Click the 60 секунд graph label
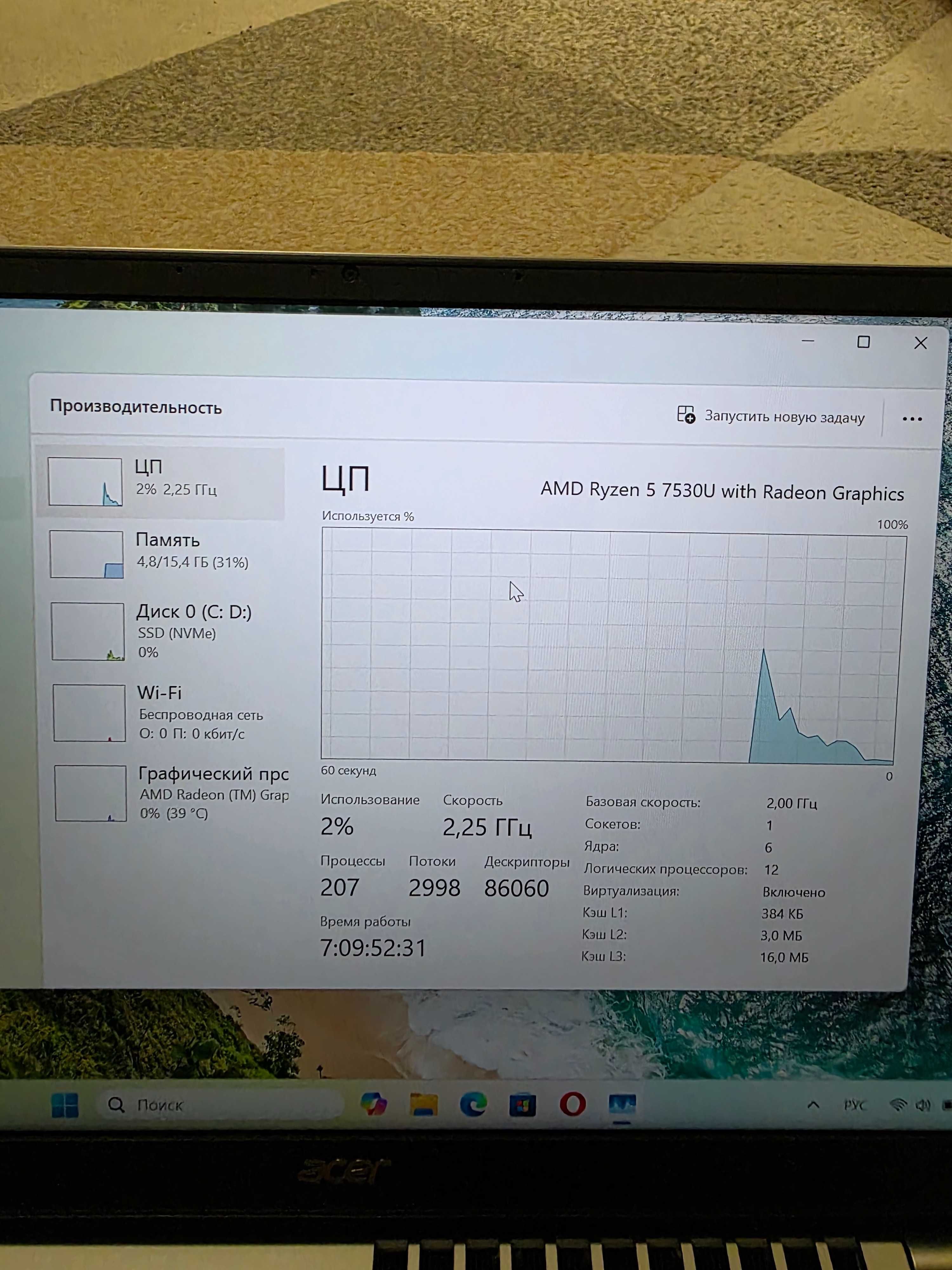 [348, 771]
